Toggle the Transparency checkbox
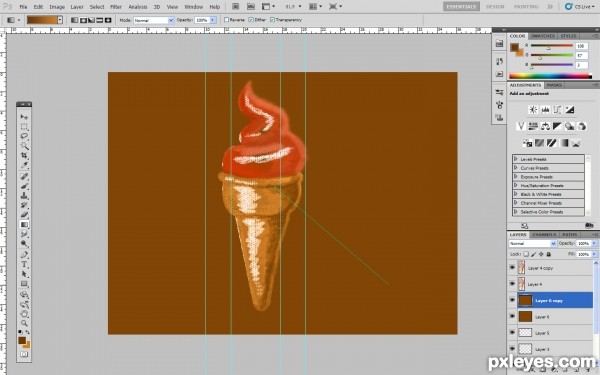Image resolution: width=600 pixels, height=375 pixels. (x=272, y=20)
